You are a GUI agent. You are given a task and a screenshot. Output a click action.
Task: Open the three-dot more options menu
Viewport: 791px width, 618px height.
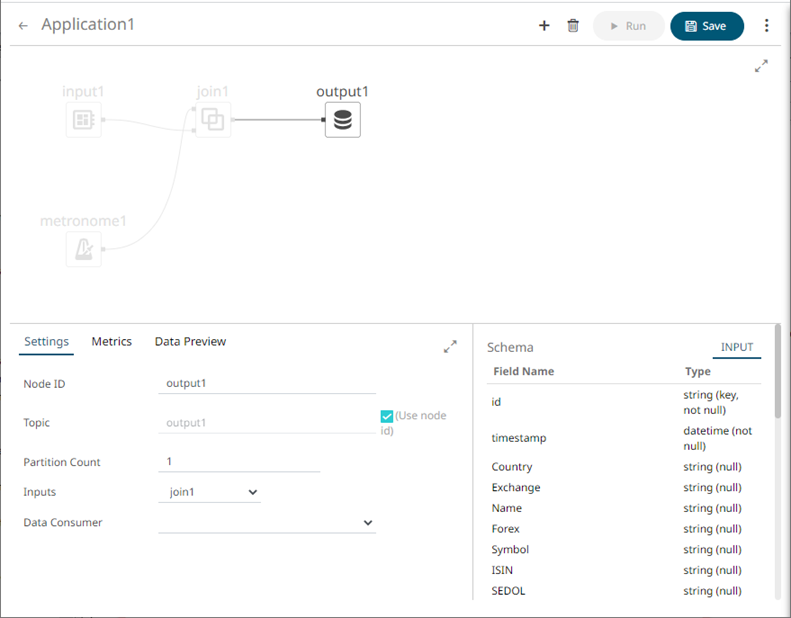767,26
